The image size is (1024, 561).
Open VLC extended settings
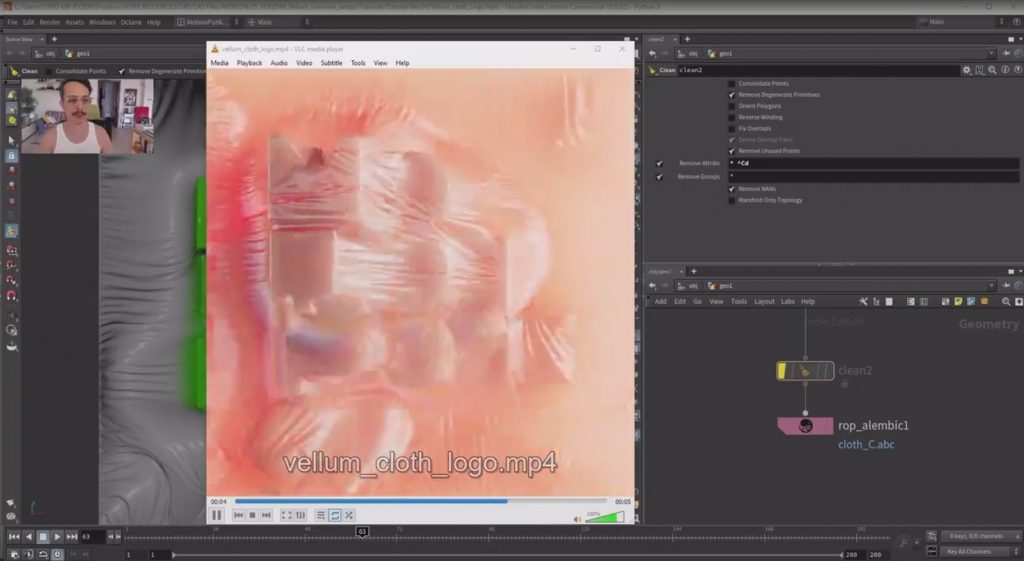300,515
